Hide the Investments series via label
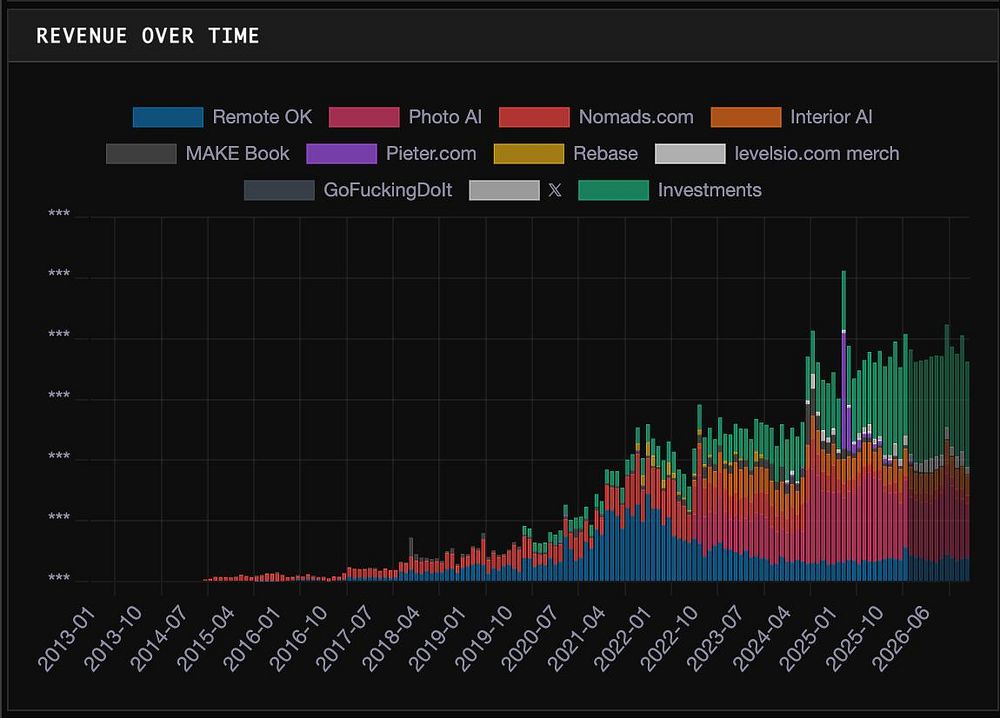This screenshot has width=1000, height=718. (x=710, y=190)
